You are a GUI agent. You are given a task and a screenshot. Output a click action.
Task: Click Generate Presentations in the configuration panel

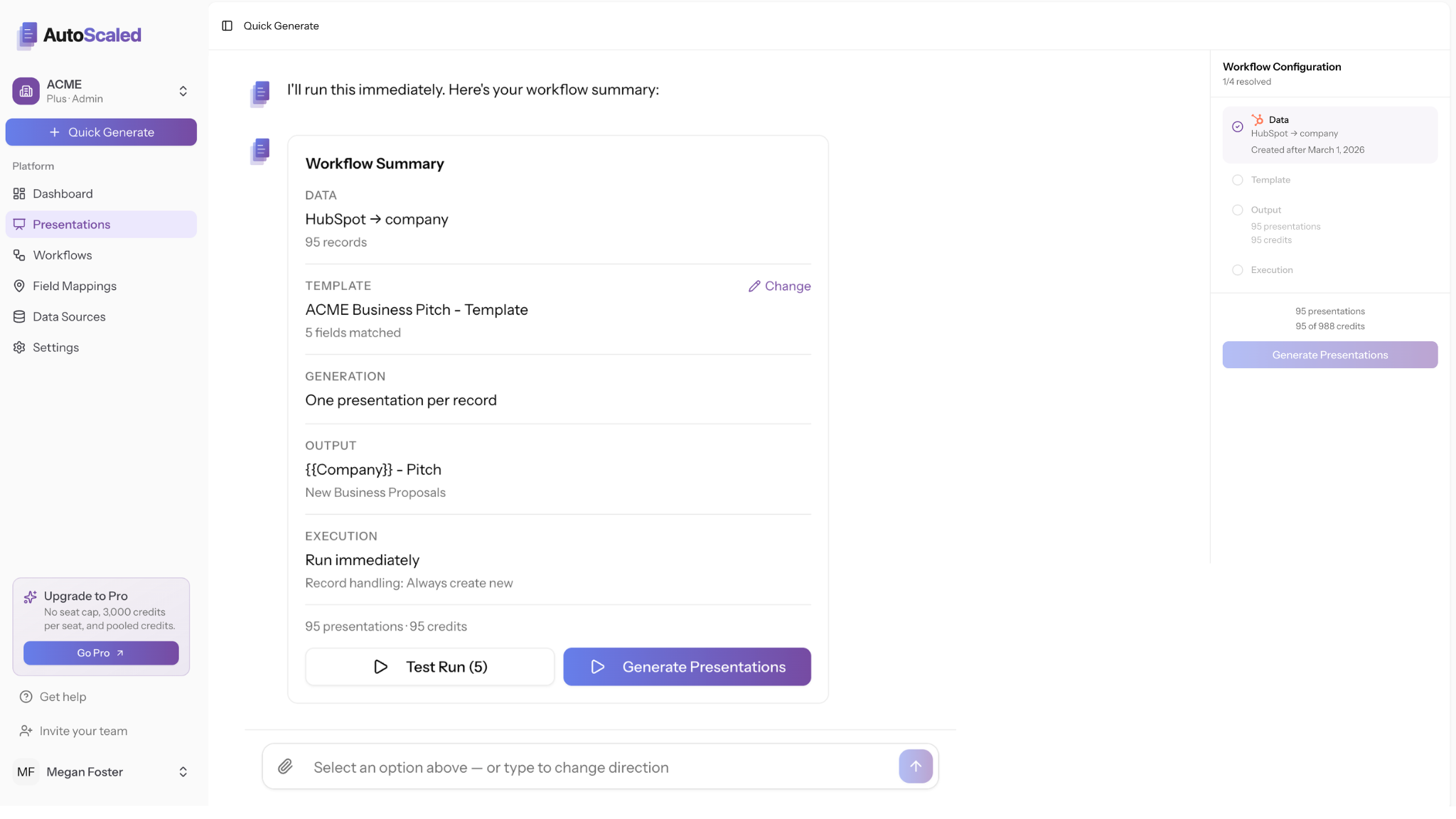pyautogui.click(x=1330, y=355)
